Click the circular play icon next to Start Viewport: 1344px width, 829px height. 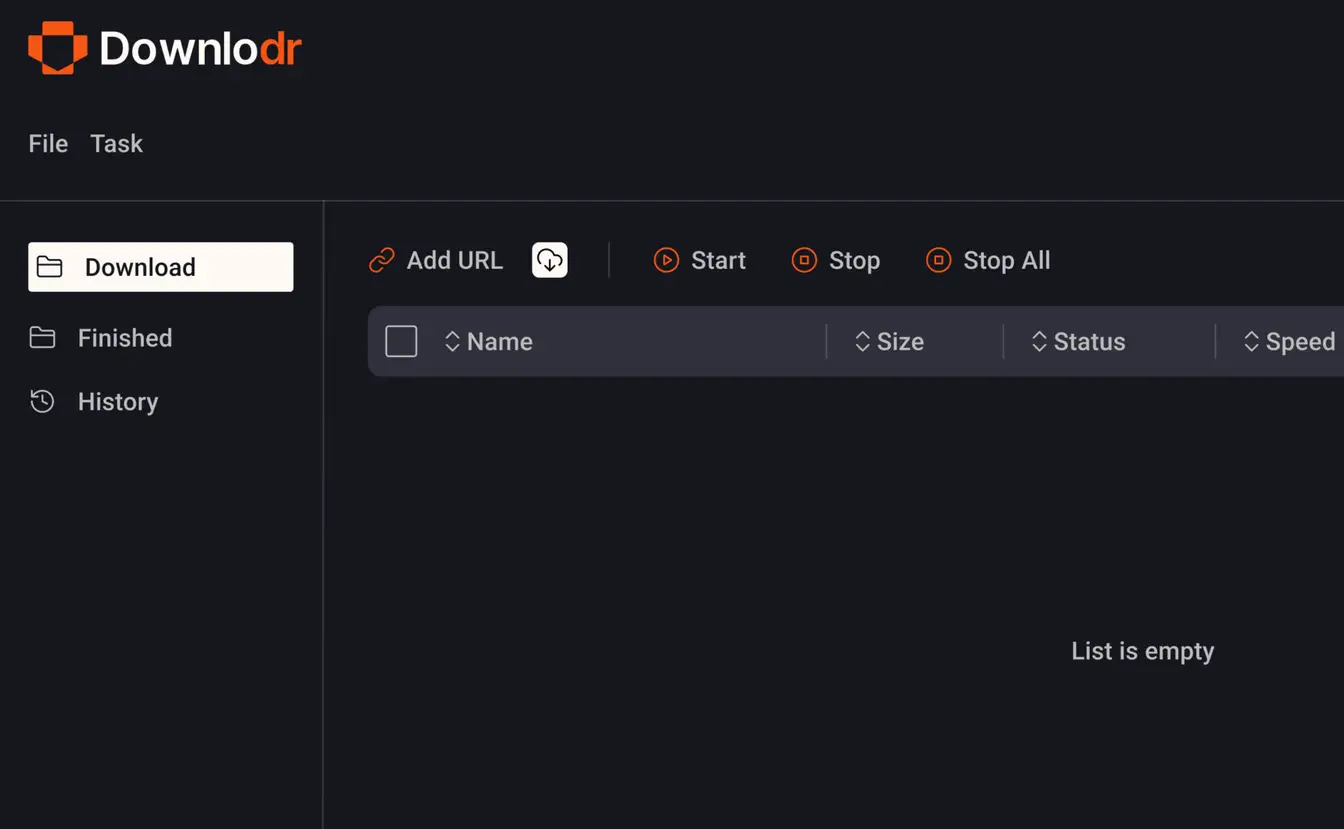point(666,260)
